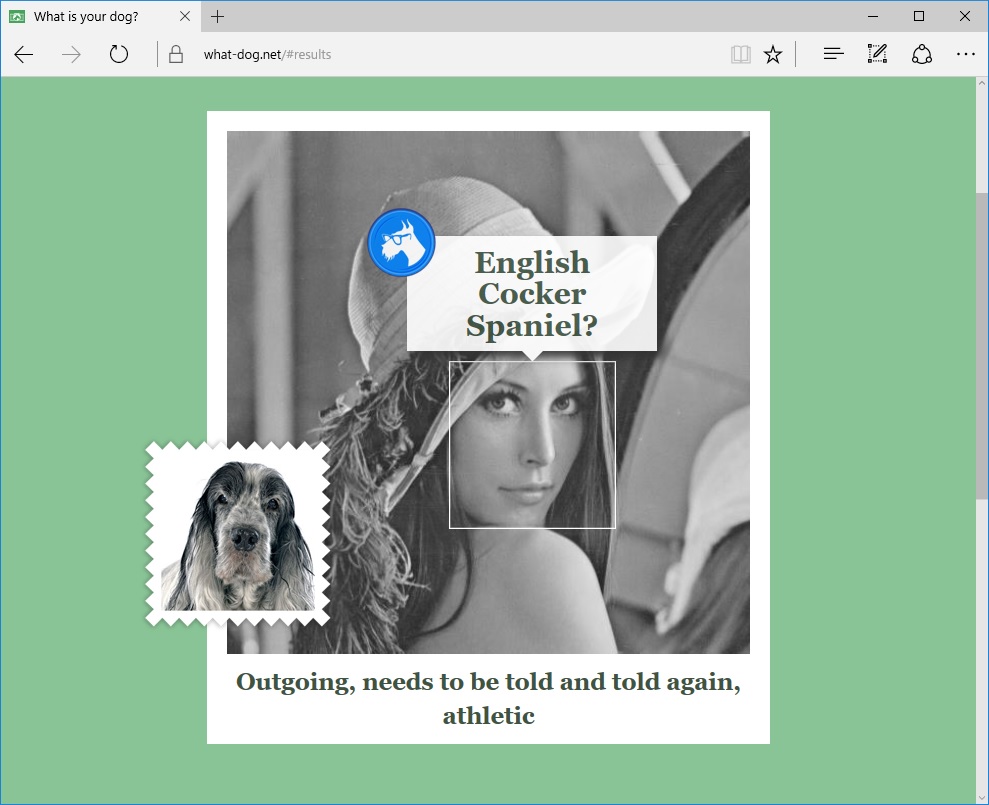This screenshot has width=989, height=805.
Task: Click the tab's green page favicon
Action: (17, 16)
